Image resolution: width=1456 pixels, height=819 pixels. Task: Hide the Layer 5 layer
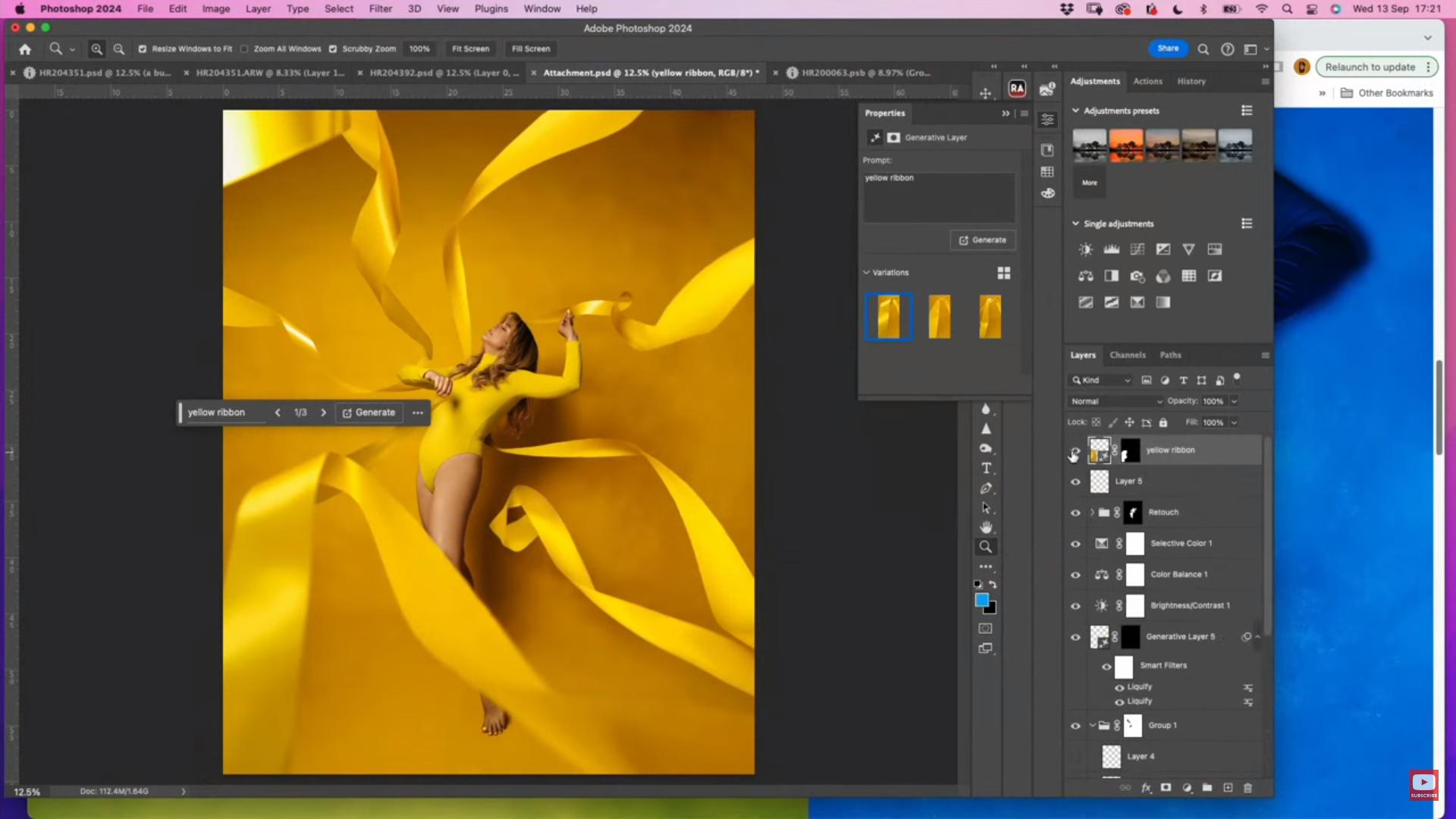point(1075,482)
